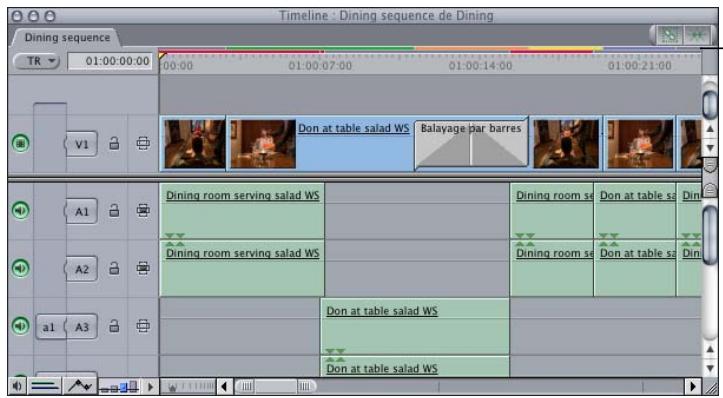
Task: Toggle V1 track visibility green button
Action: pyautogui.click(x=20, y=143)
